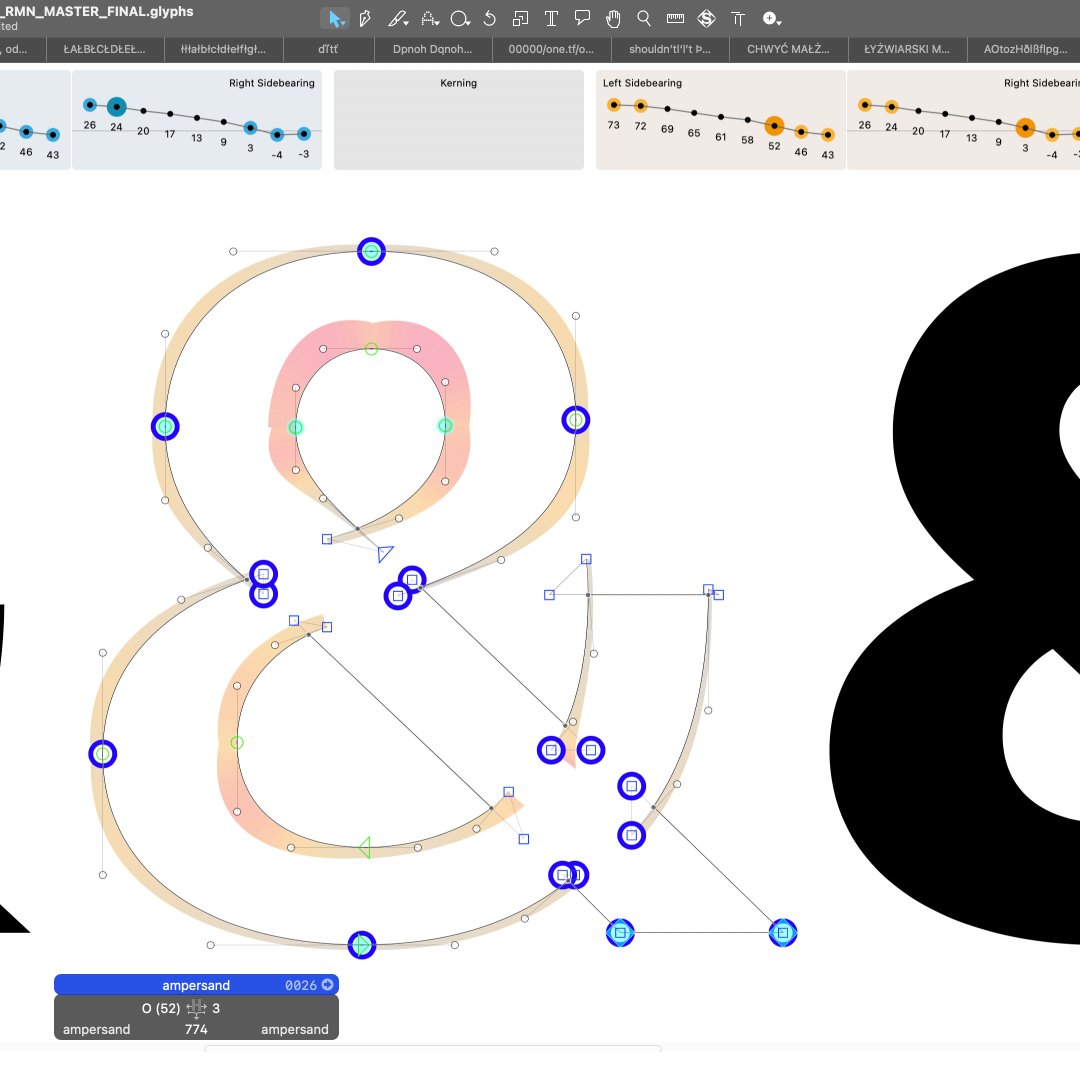Switch to the 00000/one.tf/o... tab

pos(551,49)
